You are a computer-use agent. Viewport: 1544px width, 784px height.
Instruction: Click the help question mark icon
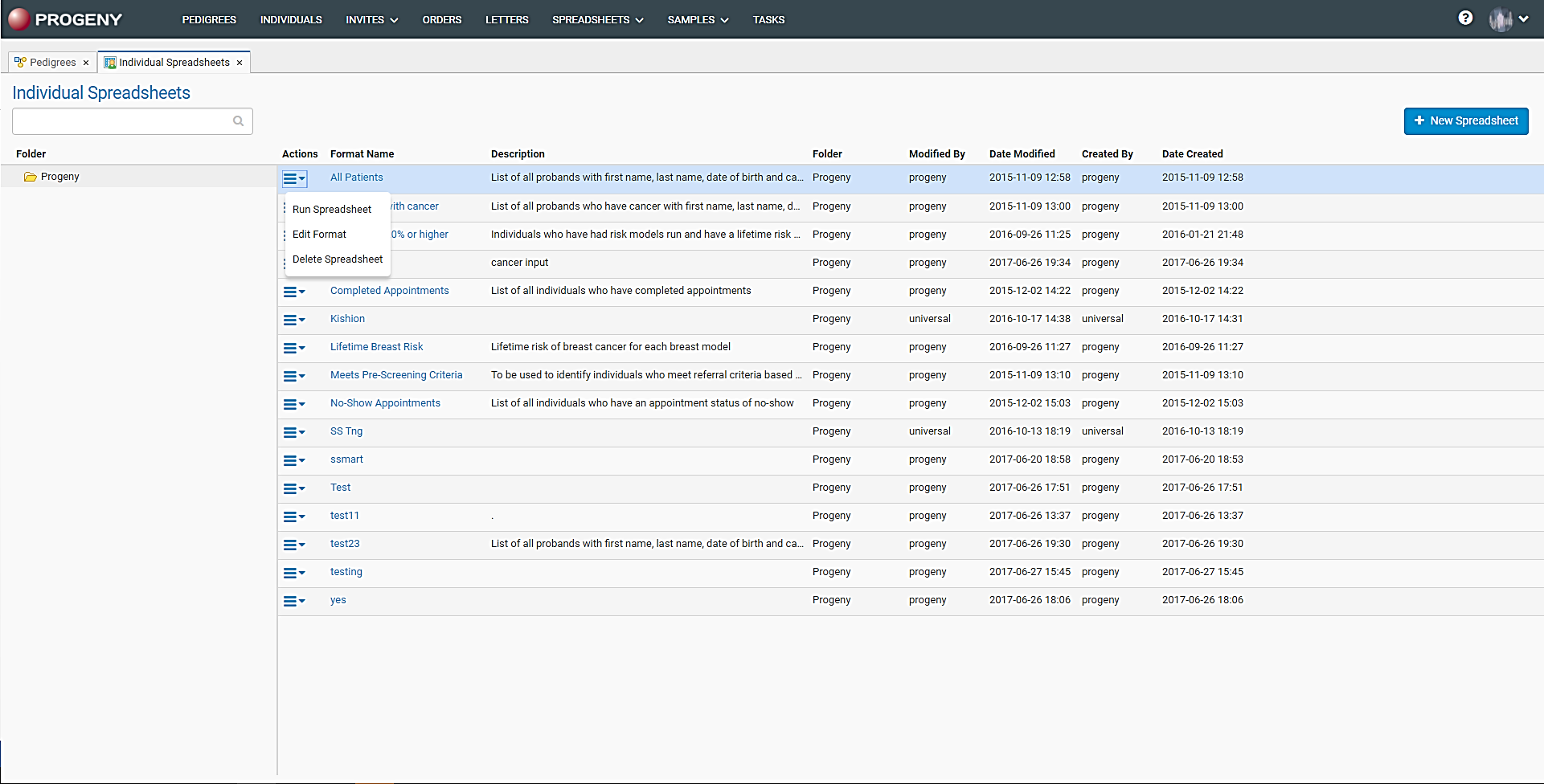[x=1465, y=17]
